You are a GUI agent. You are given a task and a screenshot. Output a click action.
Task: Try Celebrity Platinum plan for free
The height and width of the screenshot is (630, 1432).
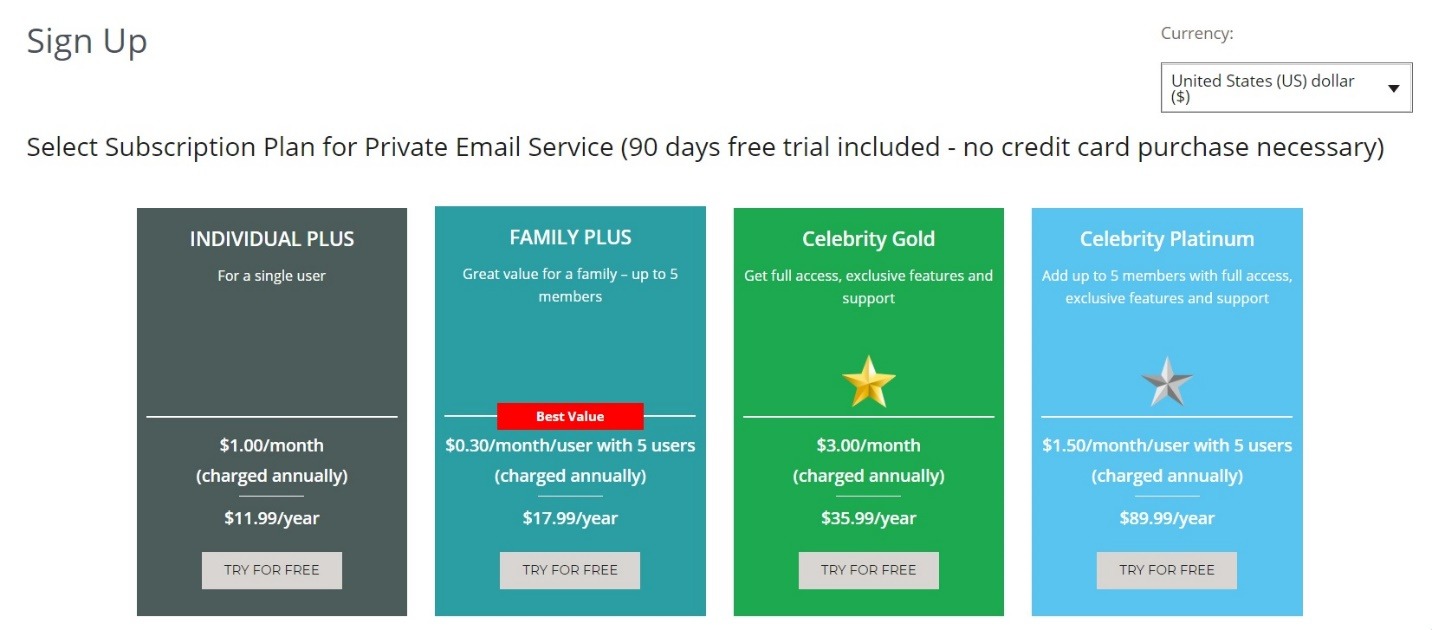1167,570
